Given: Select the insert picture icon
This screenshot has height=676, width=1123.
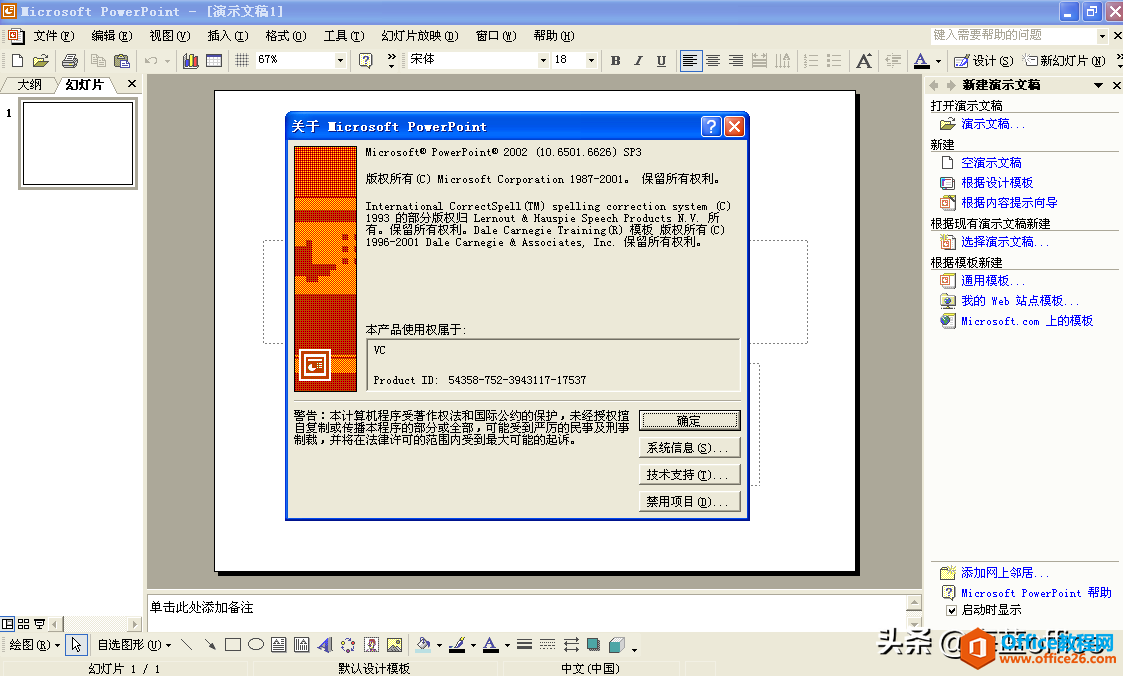Looking at the screenshot, I should pyautogui.click(x=394, y=645).
